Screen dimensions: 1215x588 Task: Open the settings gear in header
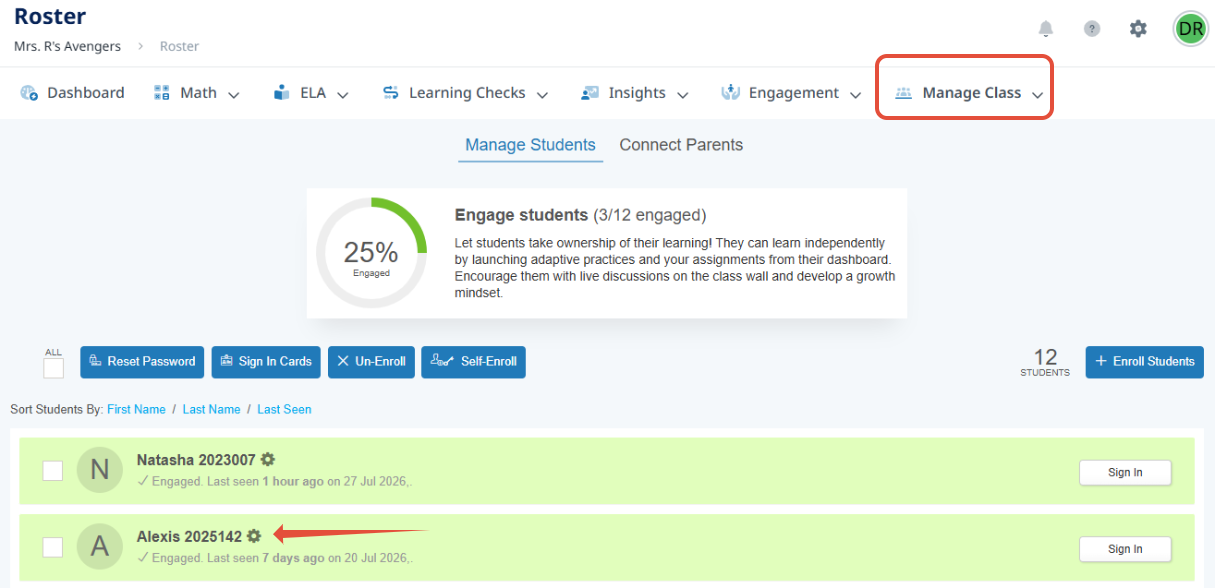[1138, 29]
